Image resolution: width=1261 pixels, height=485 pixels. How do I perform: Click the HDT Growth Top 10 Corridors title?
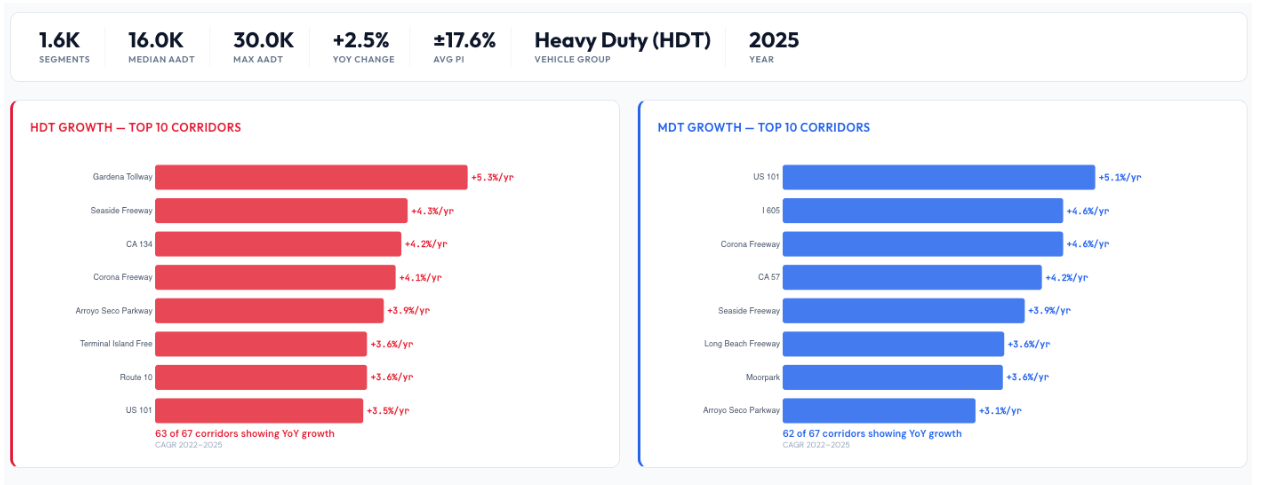pos(135,127)
